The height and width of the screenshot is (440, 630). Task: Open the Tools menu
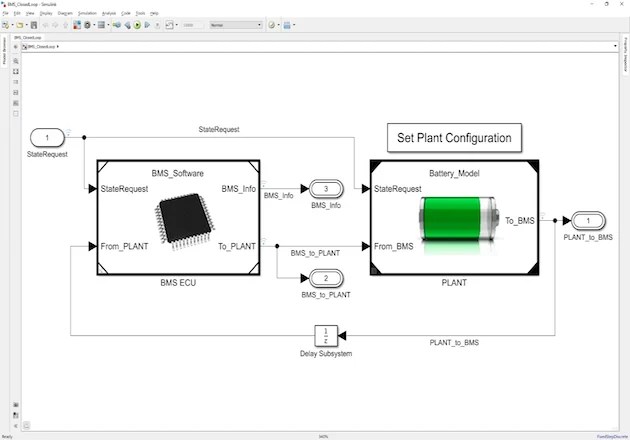(x=140, y=13)
